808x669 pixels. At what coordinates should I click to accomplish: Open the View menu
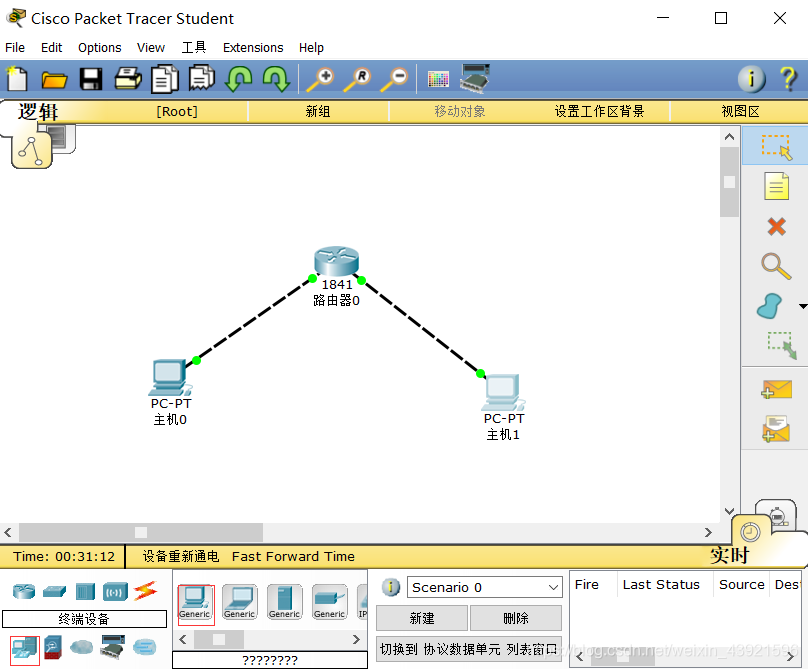click(x=150, y=48)
